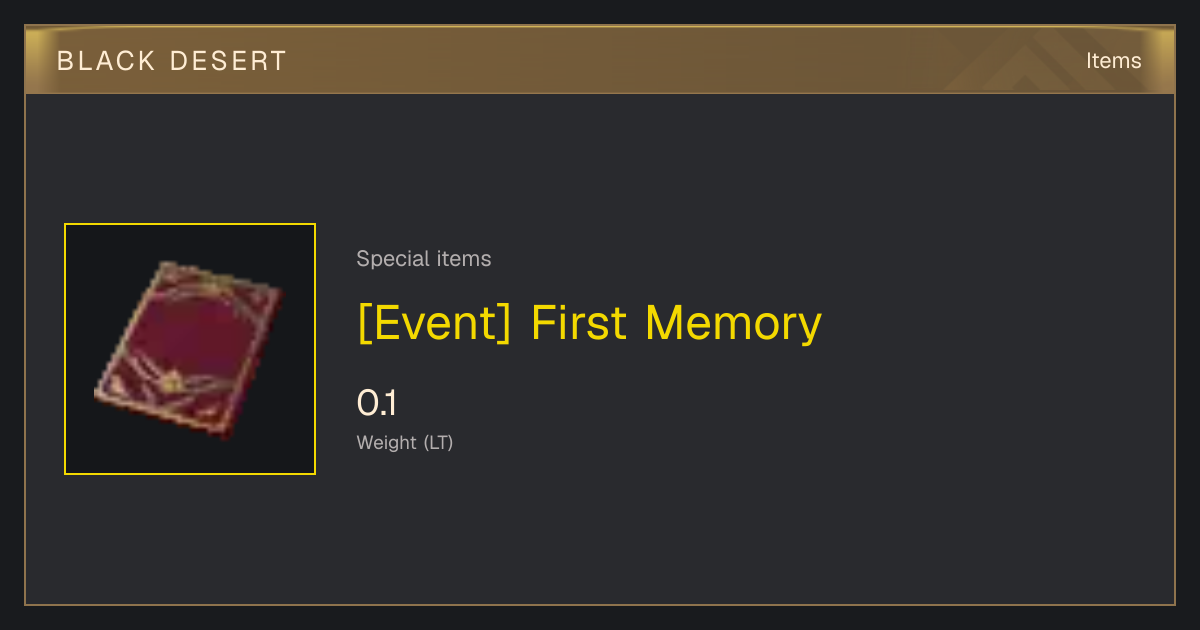Click the Special items category label
The image size is (1200, 630).
(x=424, y=259)
